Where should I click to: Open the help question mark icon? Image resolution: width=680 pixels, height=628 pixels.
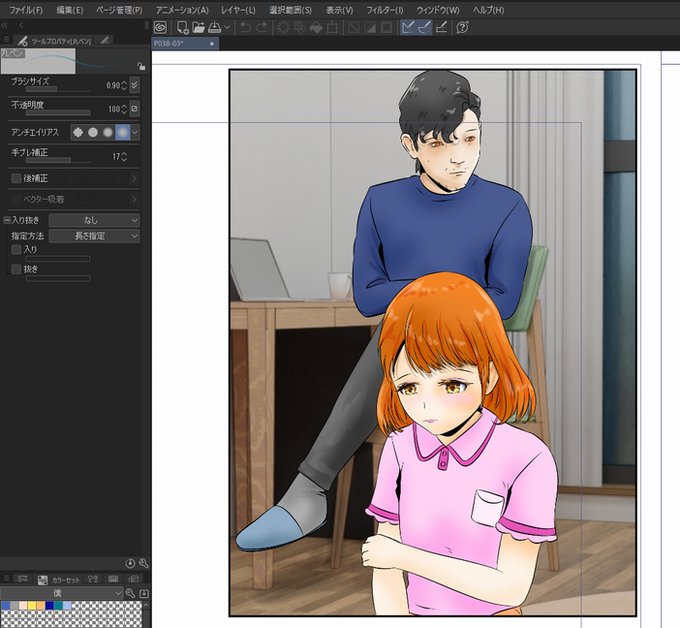463,28
